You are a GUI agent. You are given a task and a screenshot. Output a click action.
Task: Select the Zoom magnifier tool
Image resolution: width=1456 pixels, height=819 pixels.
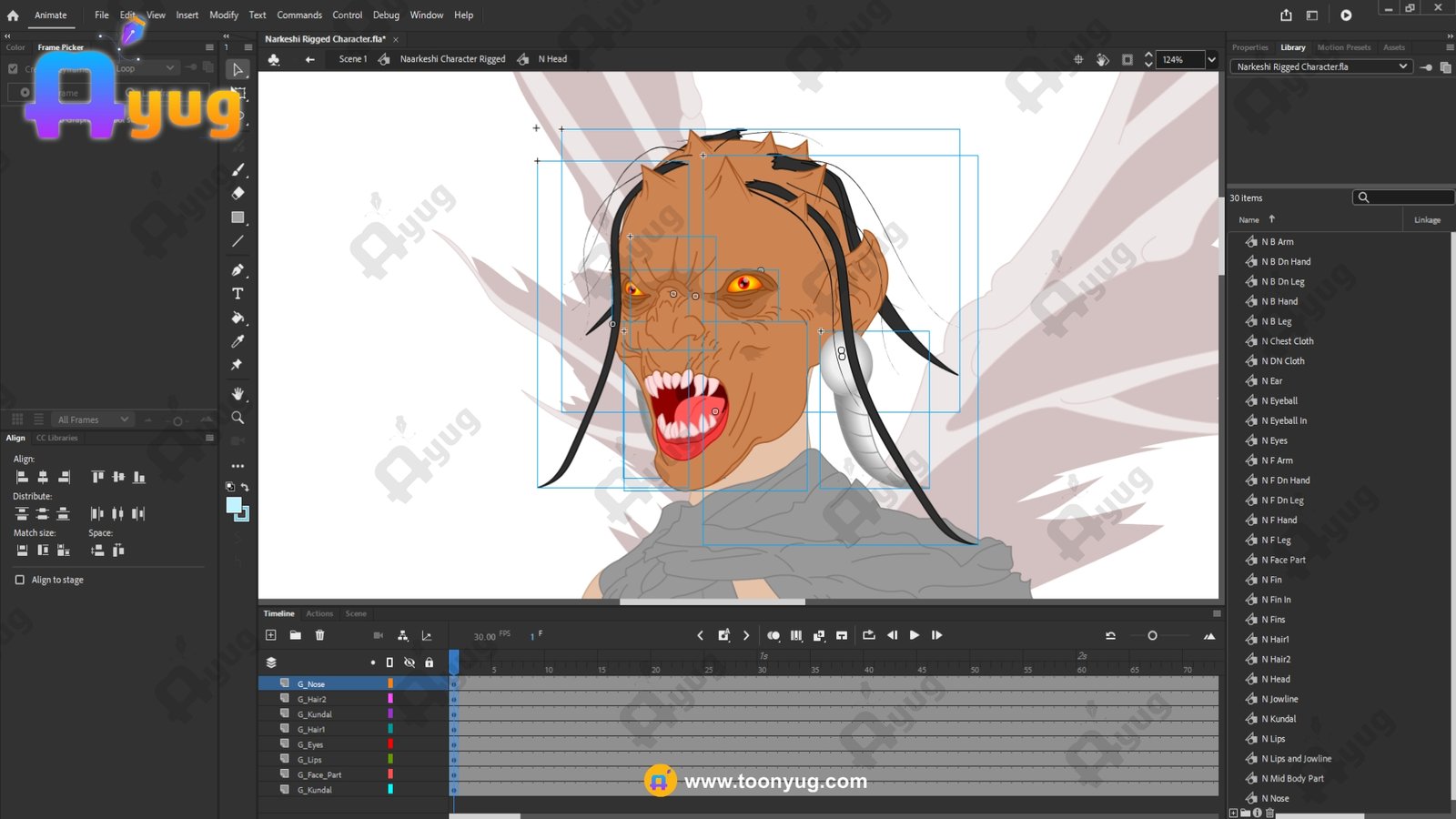click(x=238, y=418)
